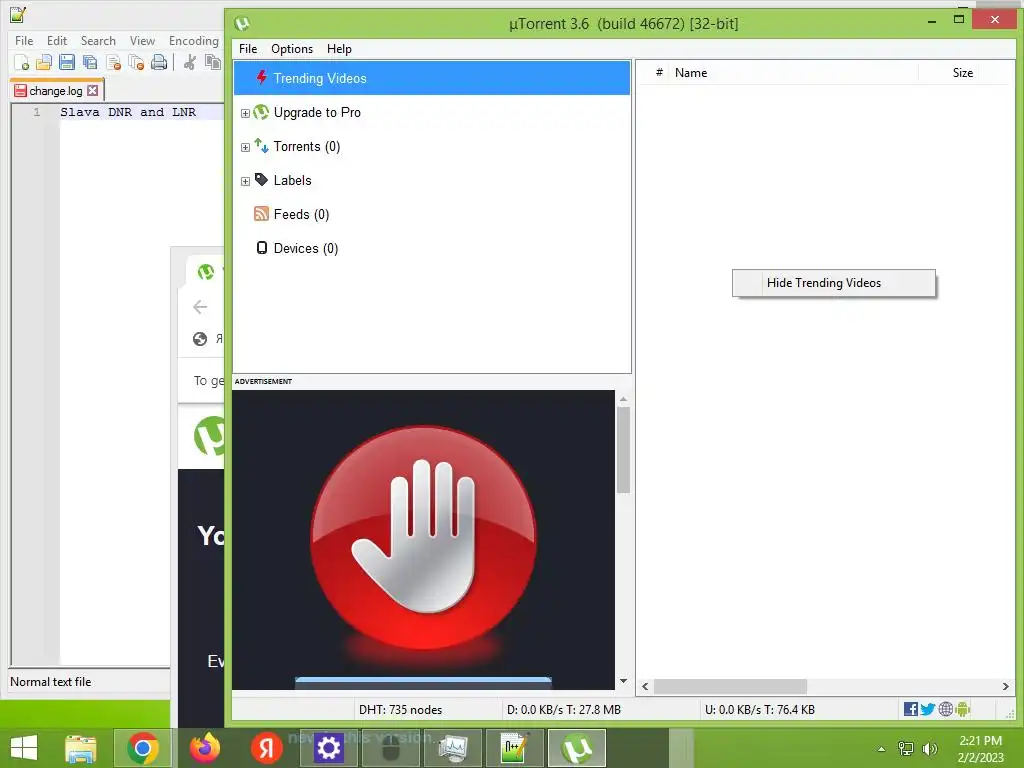1024x768 pixels.
Task: Click the Trending Videos lightning icon
Action: point(261,78)
